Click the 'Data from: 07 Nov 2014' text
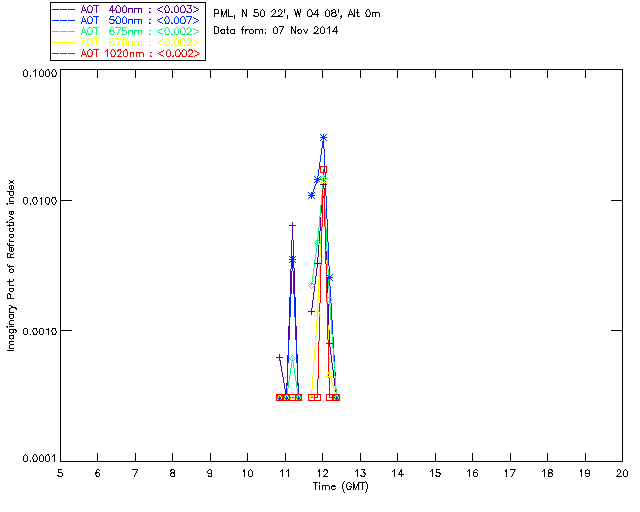Screen dimensions: 640x512 (276, 31)
